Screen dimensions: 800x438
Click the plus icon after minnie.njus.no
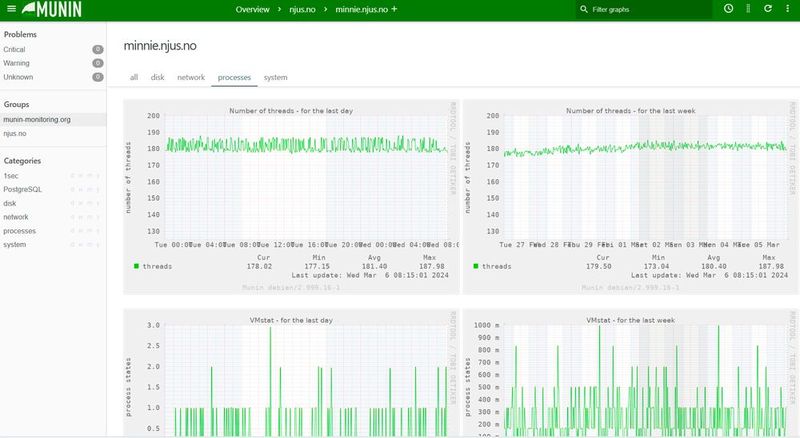pyautogui.click(x=394, y=9)
